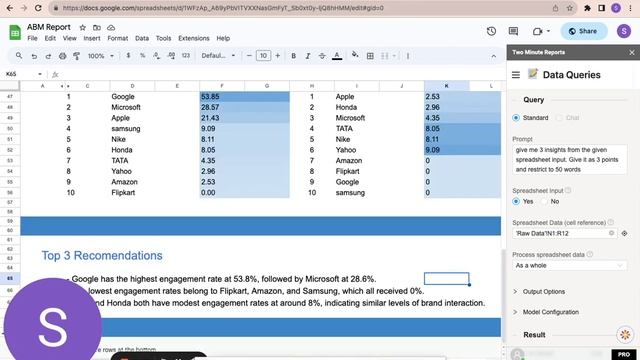Open the Insert menu
Viewport: 640px width, 360px height.
pos(92,38)
